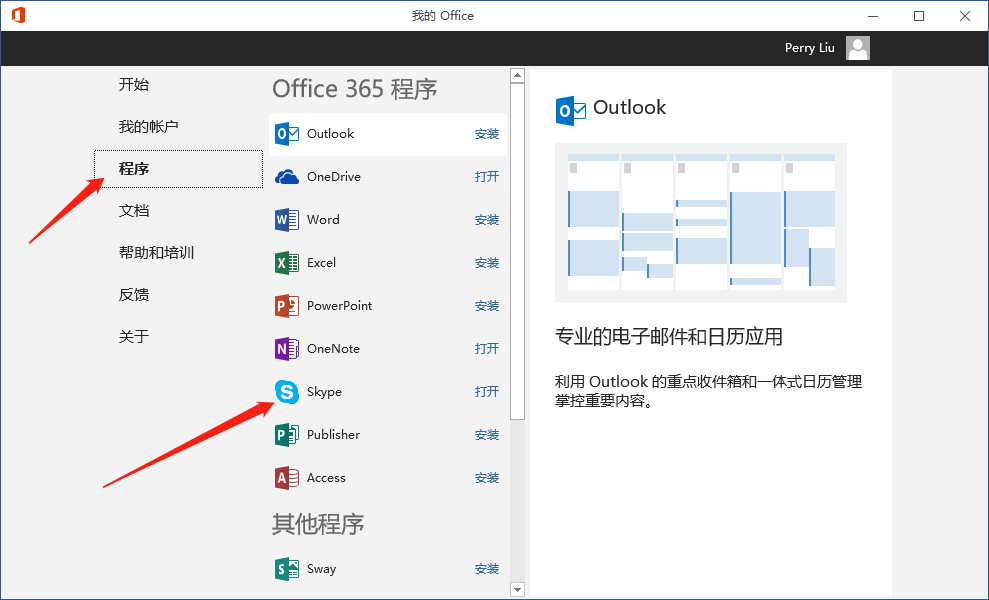This screenshot has width=989, height=600.
Task: Install Excel via its 安装 link
Action: (x=487, y=262)
